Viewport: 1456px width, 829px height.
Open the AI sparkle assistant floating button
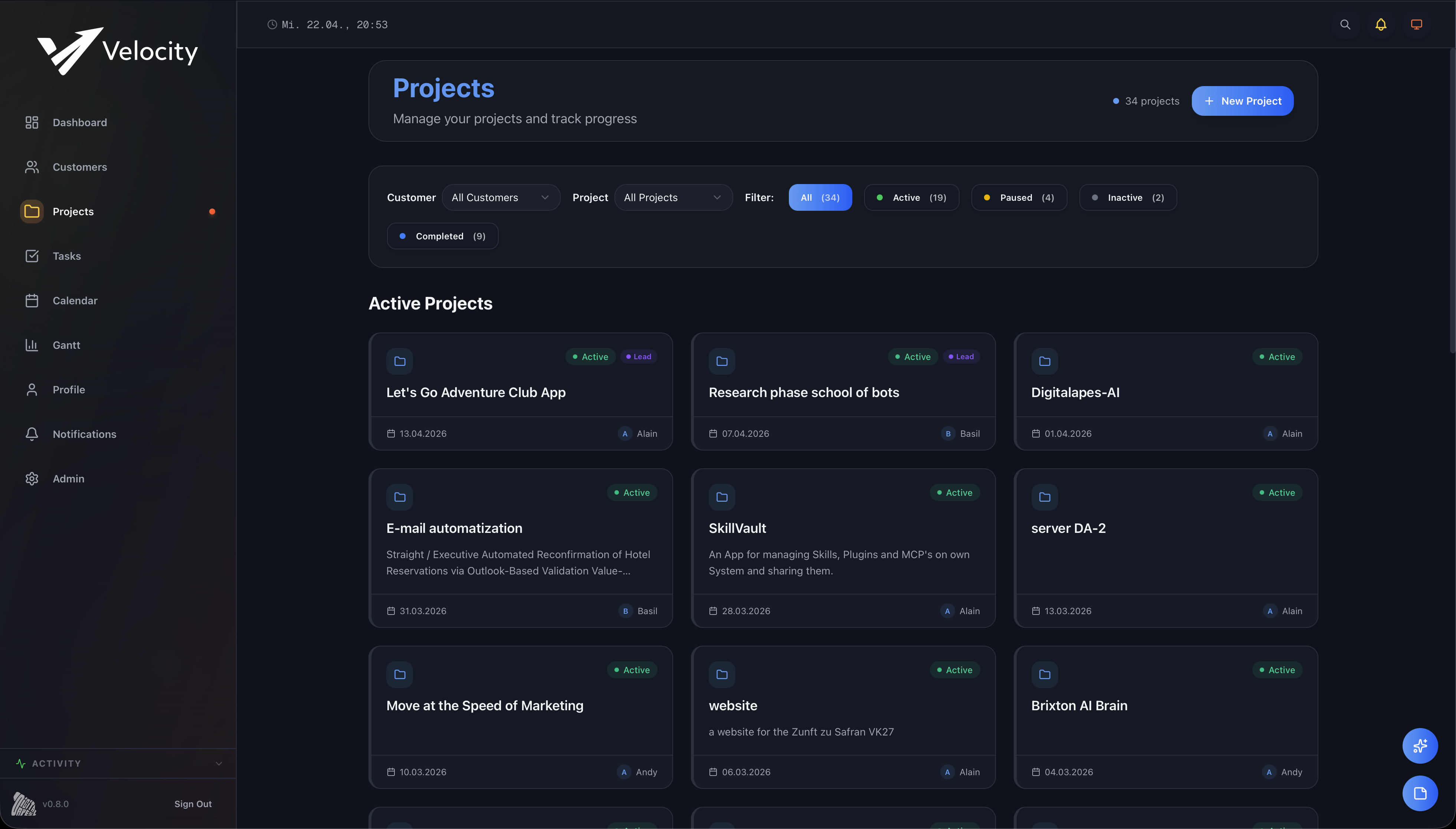point(1420,745)
